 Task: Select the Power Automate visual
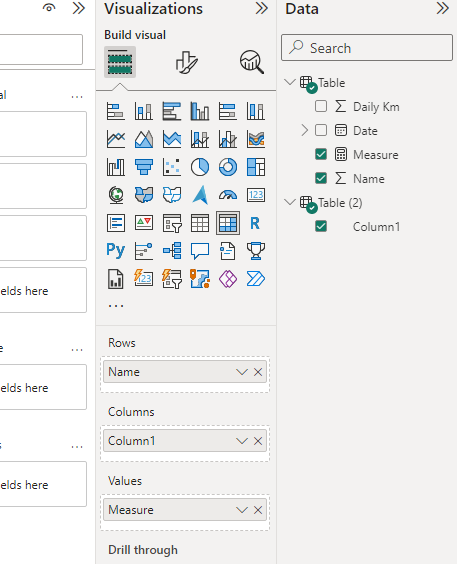256,279
